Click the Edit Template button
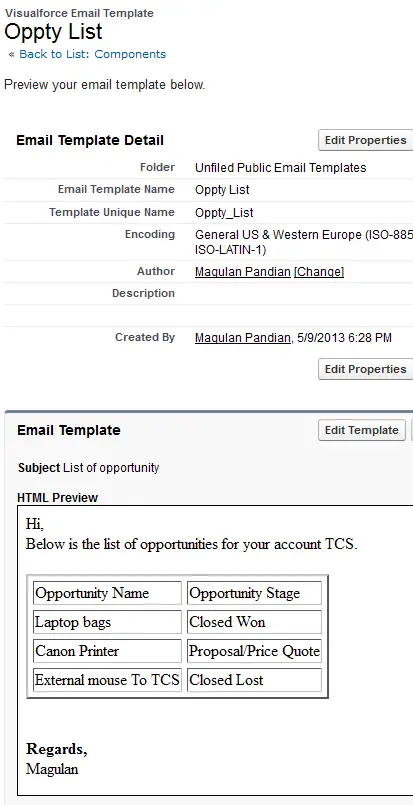This screenshot has width=413, height=805. (362, 430)
